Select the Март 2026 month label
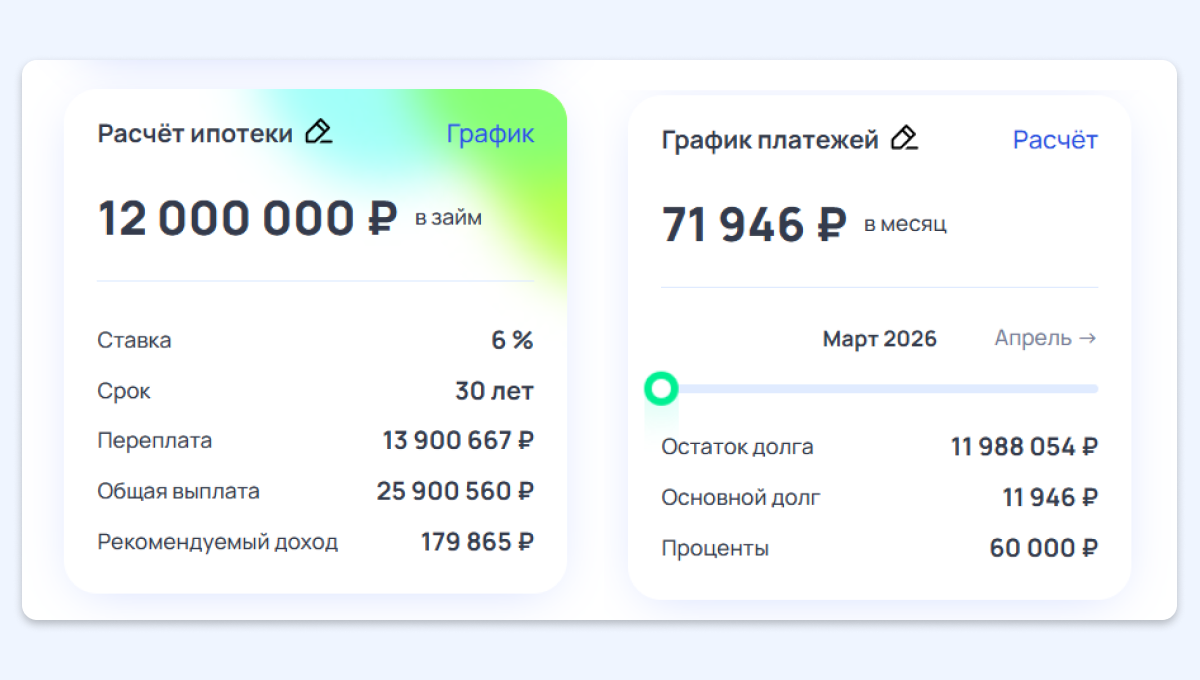This screenshot has width=1200, height=680. point(879,339)
